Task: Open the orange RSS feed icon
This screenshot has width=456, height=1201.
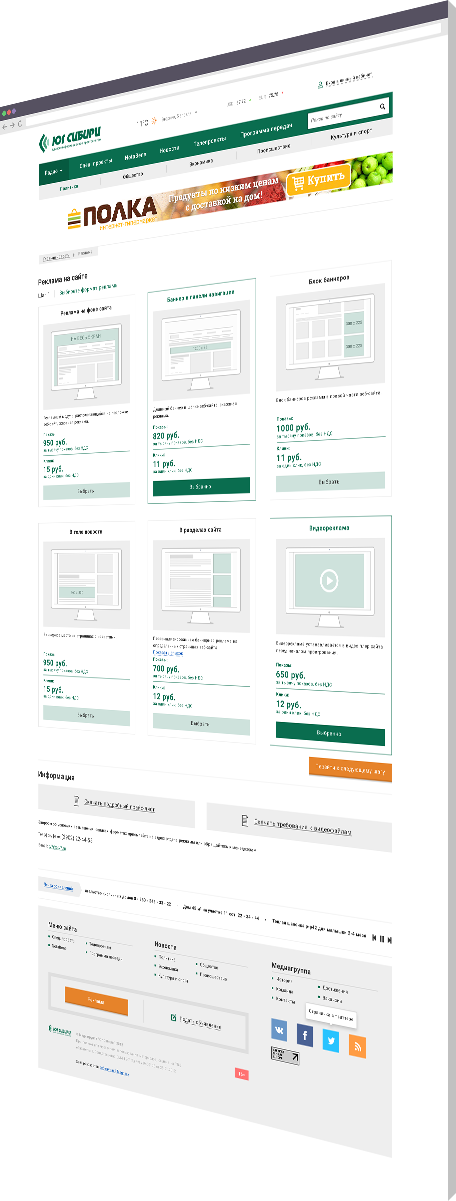Action: (357, 1047)
